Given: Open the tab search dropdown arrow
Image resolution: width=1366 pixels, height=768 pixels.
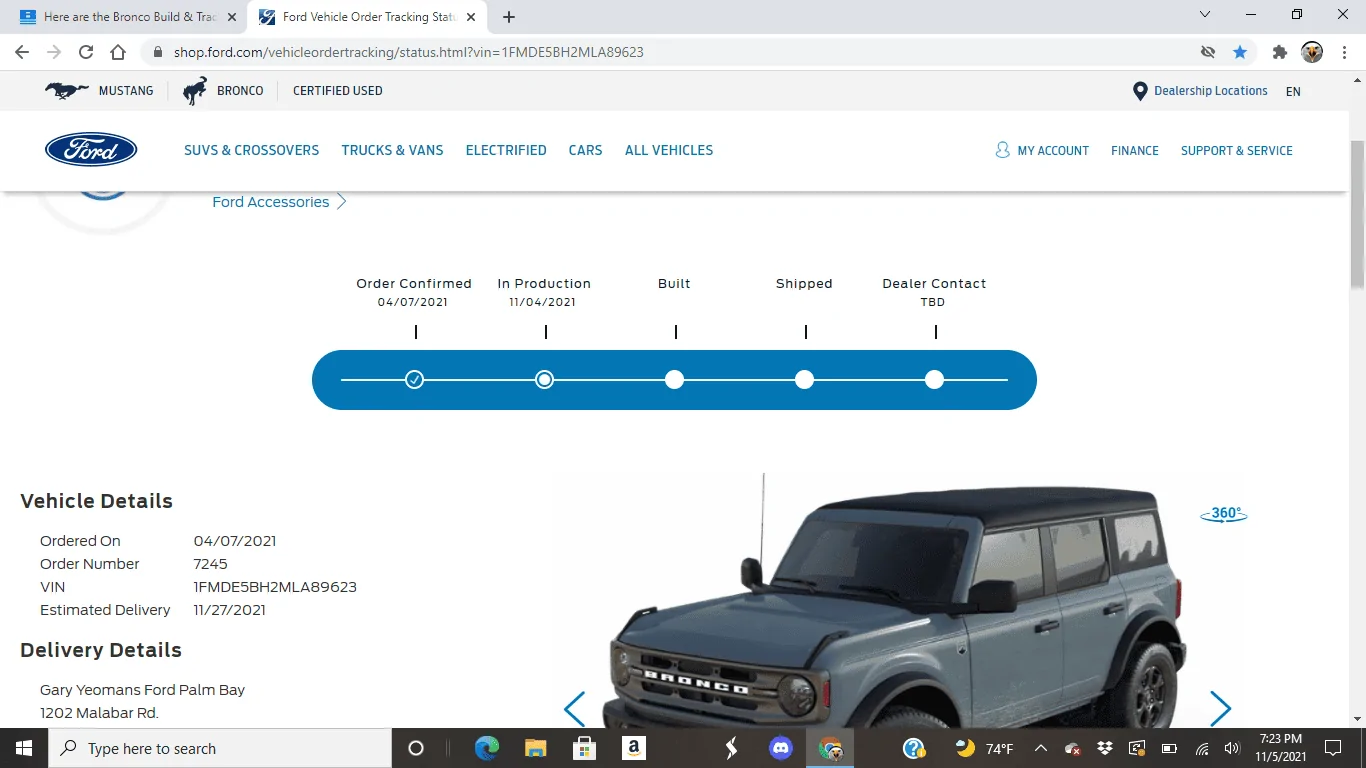Looking at the screenshot, I should 1205,15.
